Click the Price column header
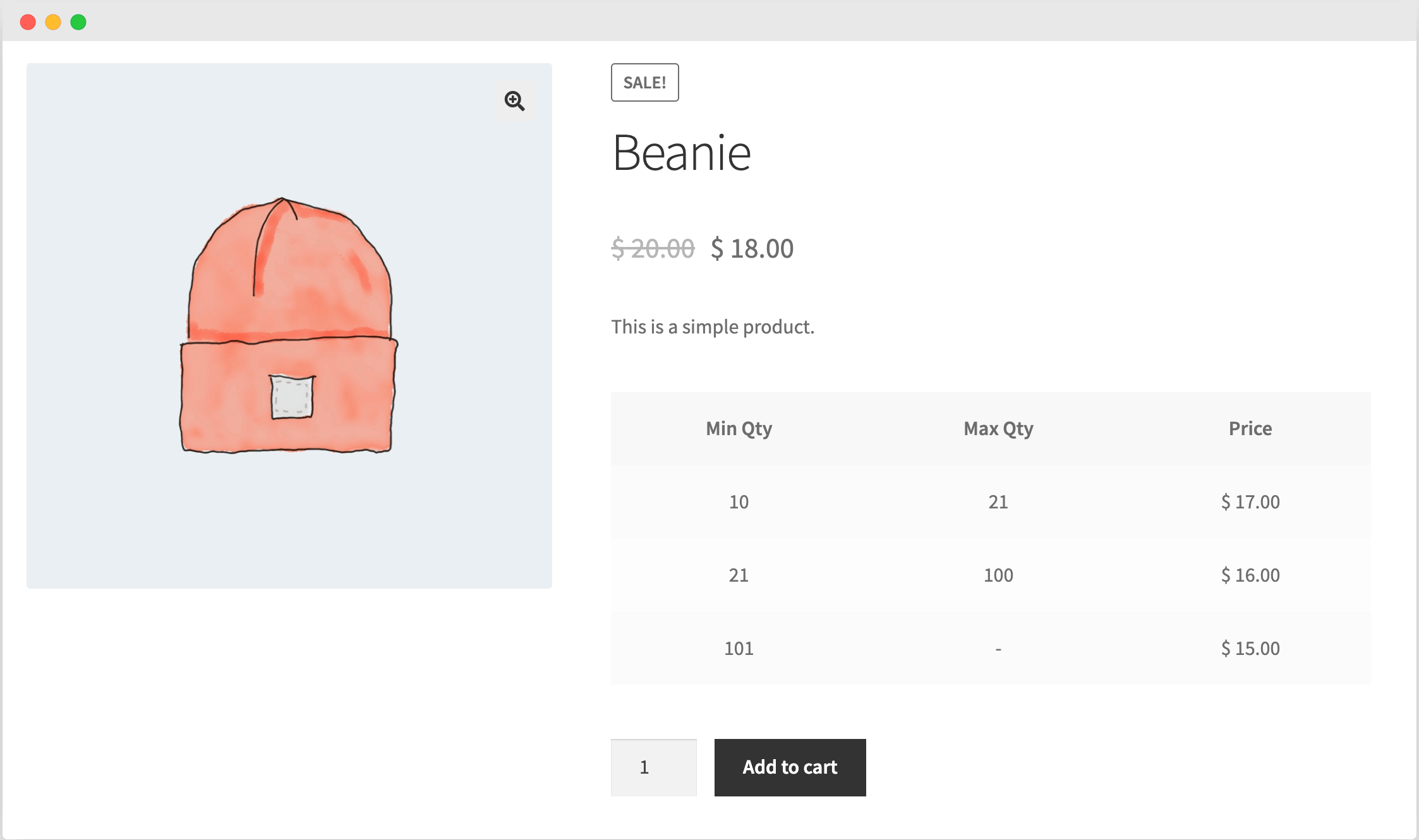The height and width of the screenshot is (840, 1419). pos(1250,428)
